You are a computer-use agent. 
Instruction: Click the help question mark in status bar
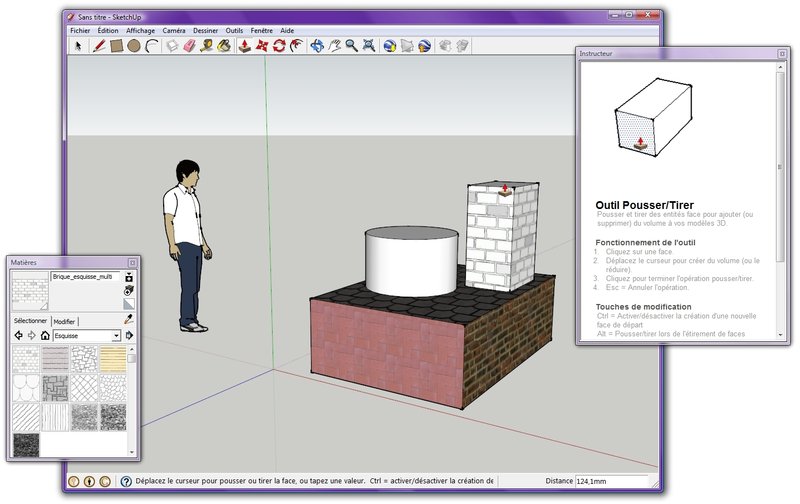[126, 481]
